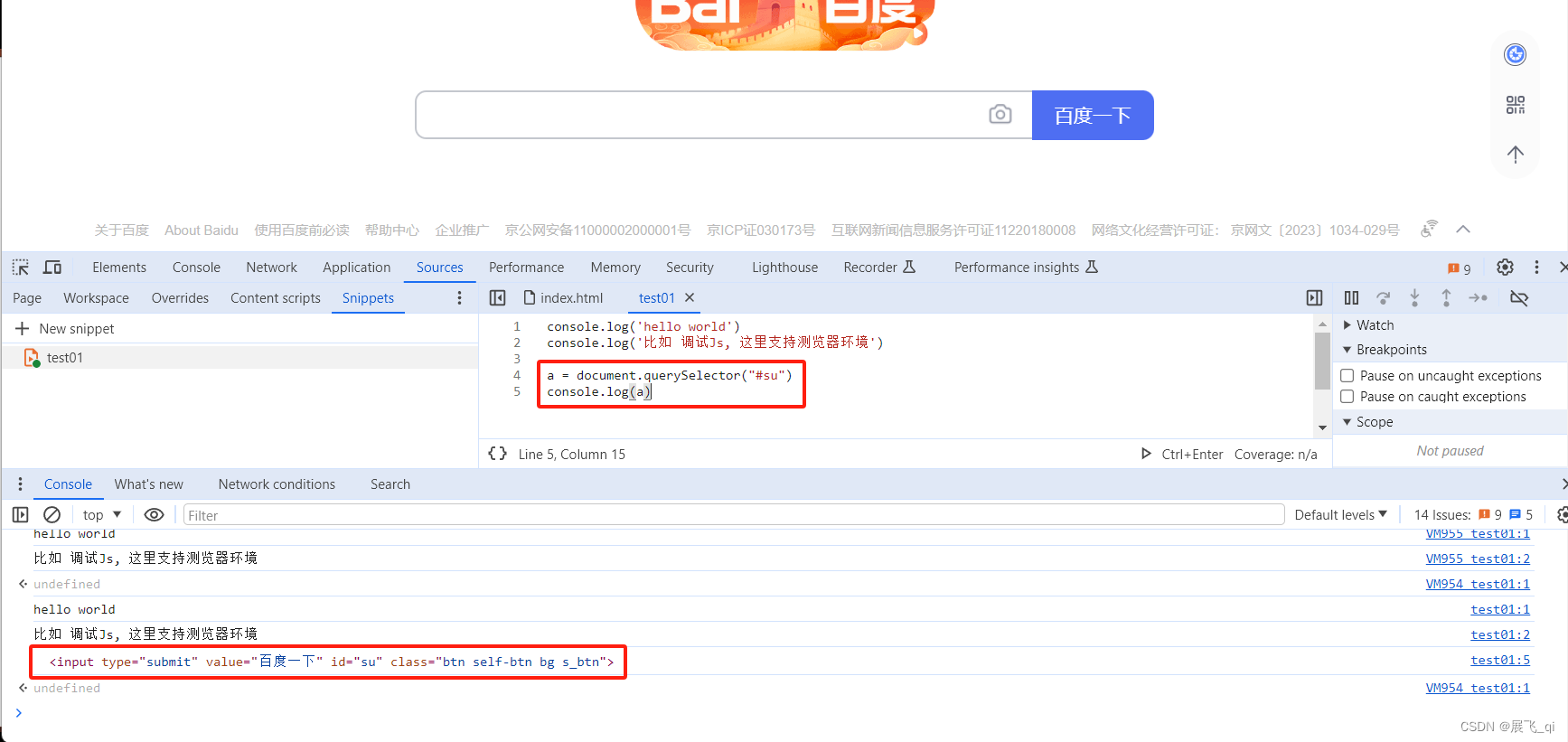Click the back-to-top arrow icon
Viewport: 1568px width, 742px height.
[x=1516, y=155]
